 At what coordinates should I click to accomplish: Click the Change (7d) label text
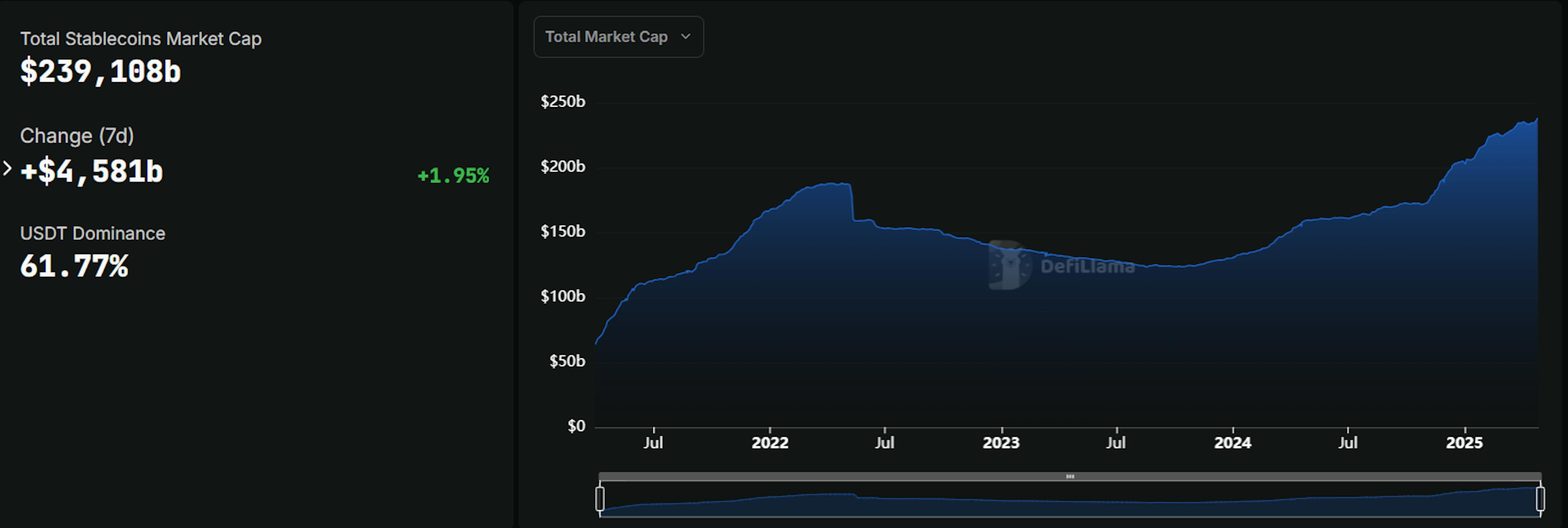click(77, 136)
